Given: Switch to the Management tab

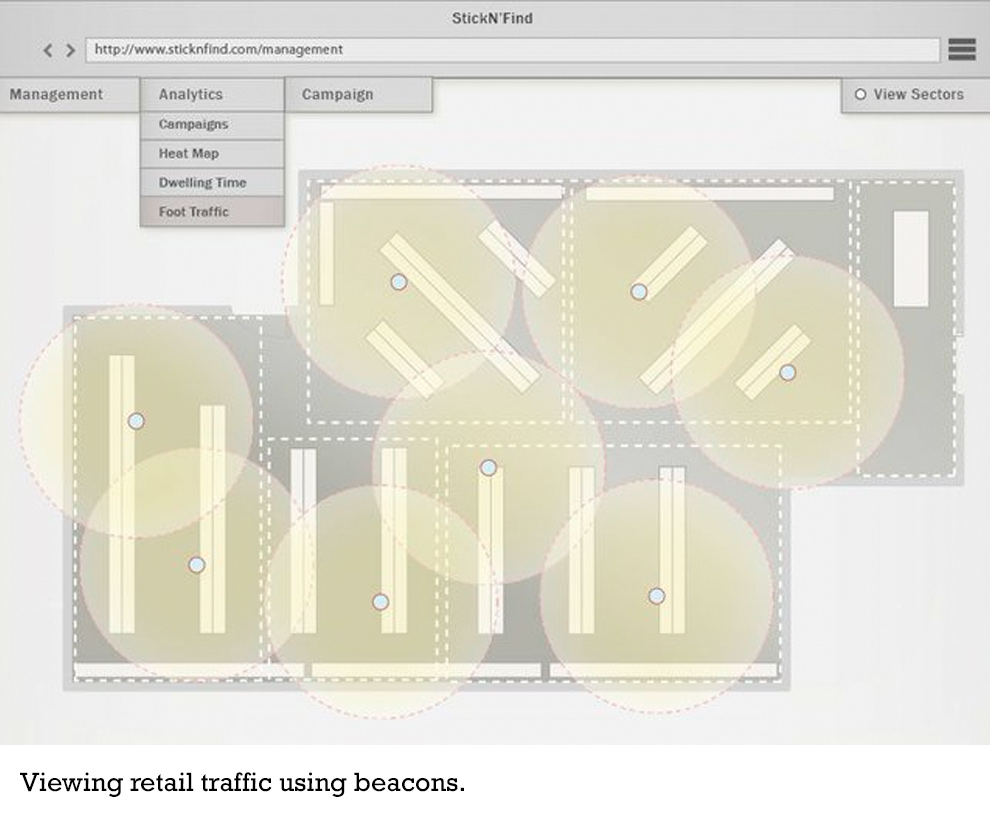Looking at the screenshot, I should tap(57, 95).
